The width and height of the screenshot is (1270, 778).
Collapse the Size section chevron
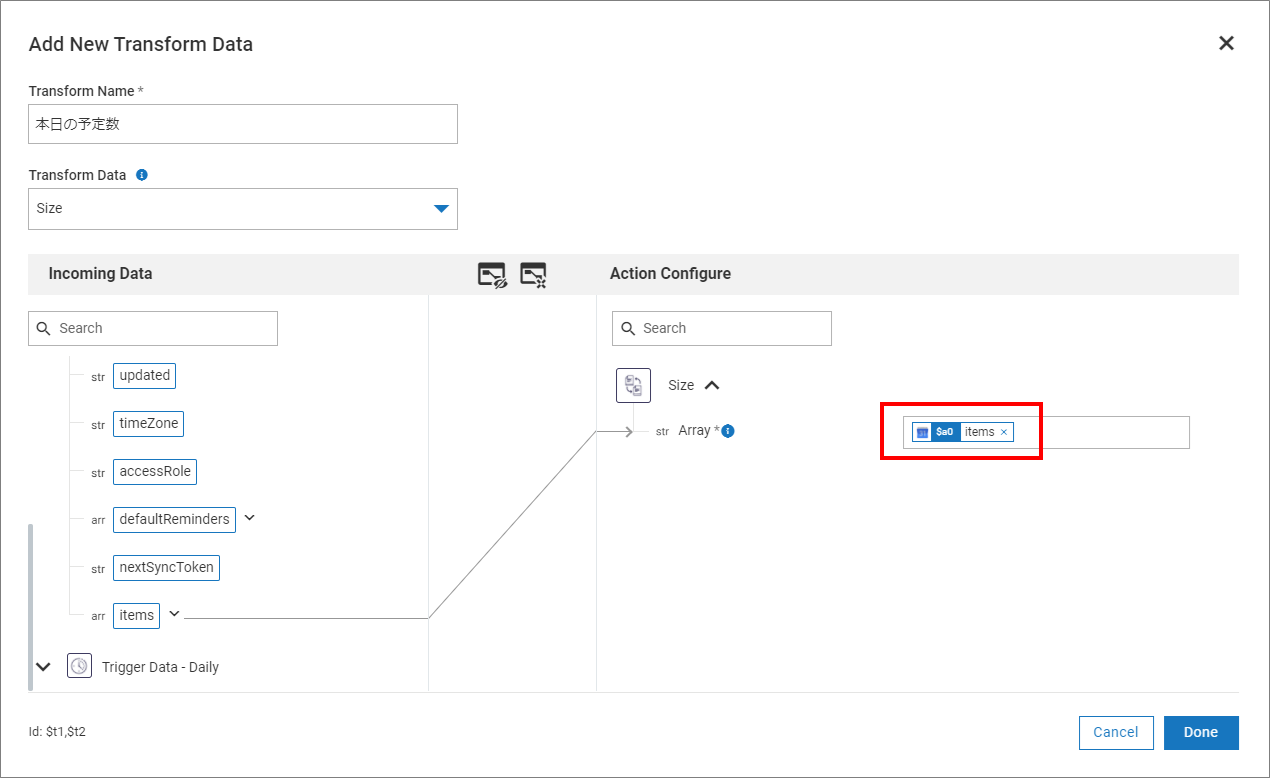coord(712,385)
